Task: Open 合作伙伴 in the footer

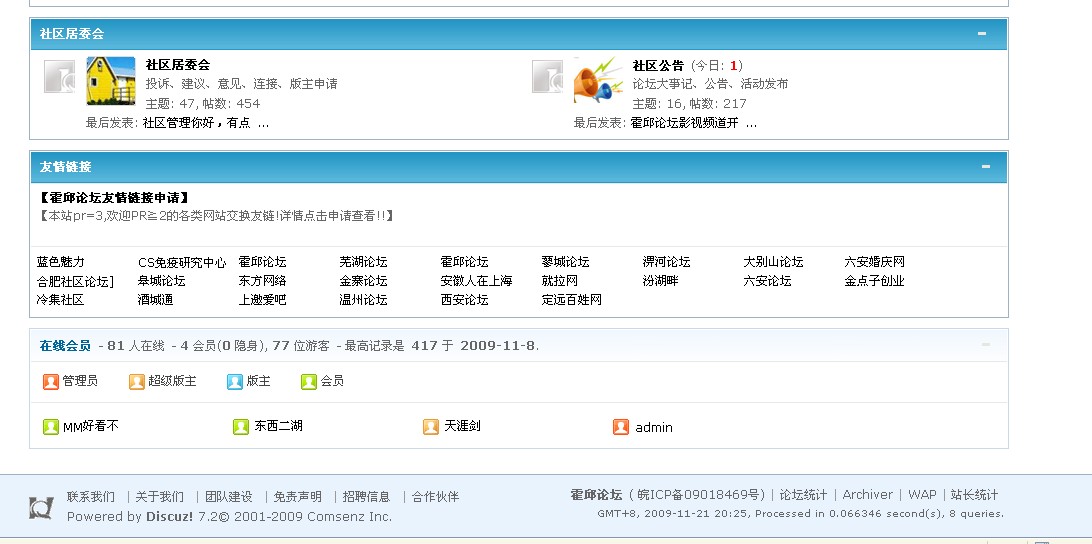Action: (435, 497)
